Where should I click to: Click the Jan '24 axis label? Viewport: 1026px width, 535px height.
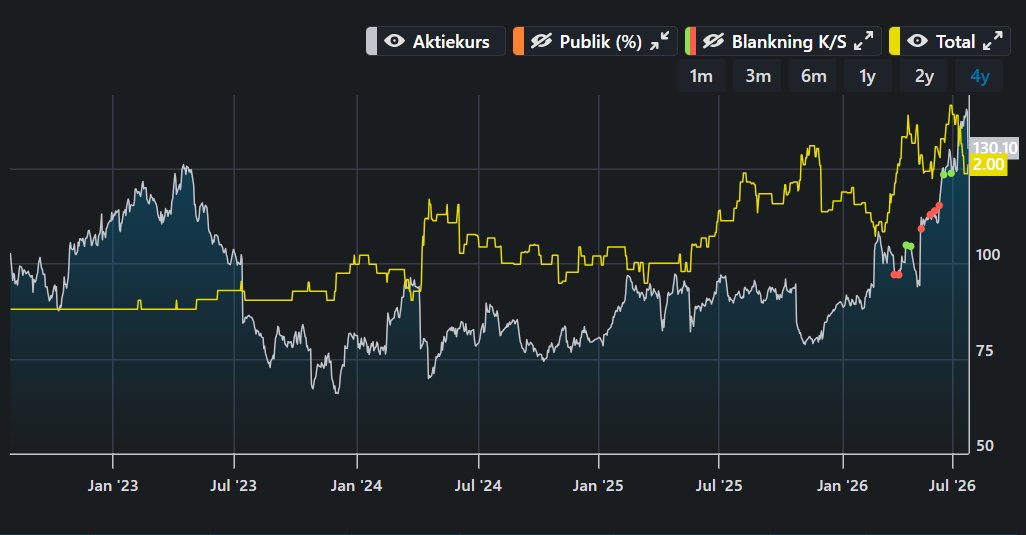coord(357,486)
